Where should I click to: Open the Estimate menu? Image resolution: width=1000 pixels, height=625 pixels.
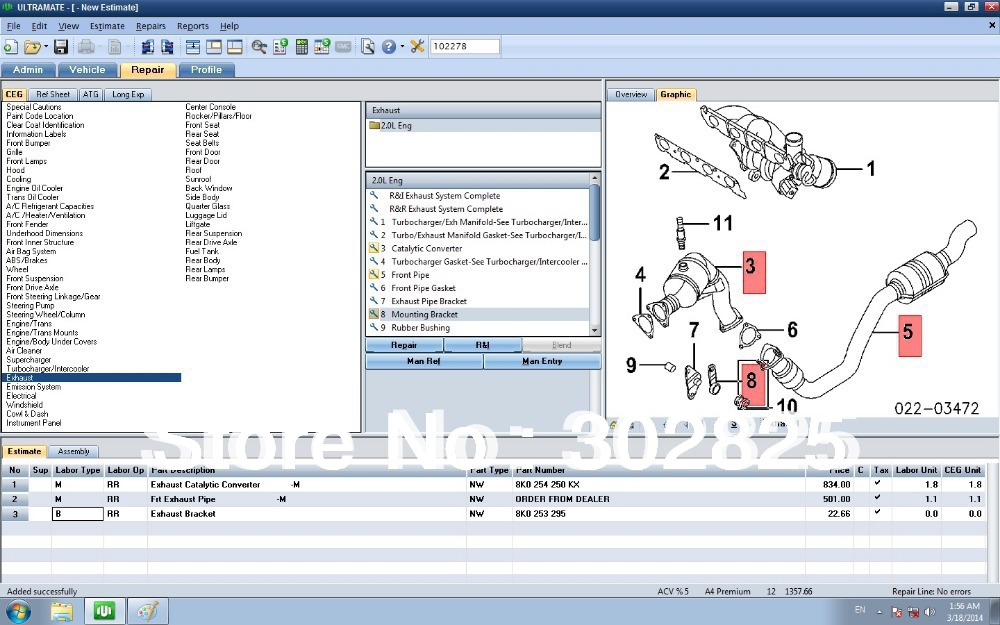point(107,26)
